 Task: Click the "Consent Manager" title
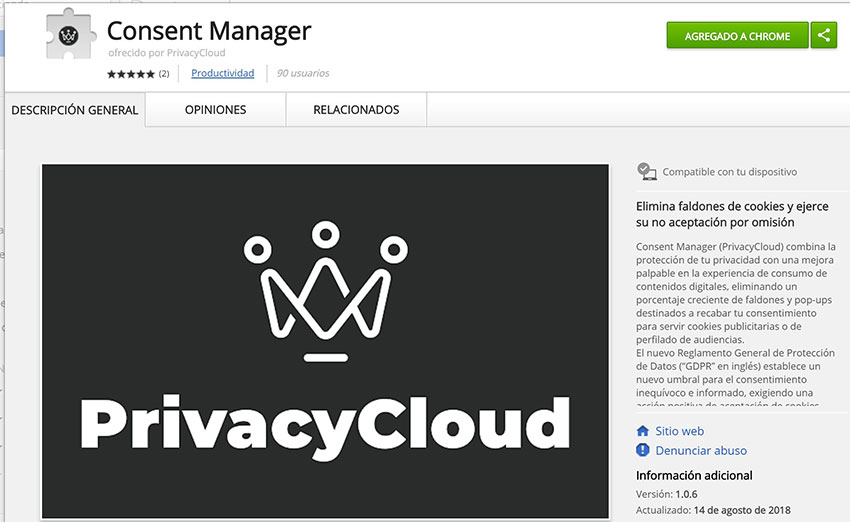[x=209, y=31]
